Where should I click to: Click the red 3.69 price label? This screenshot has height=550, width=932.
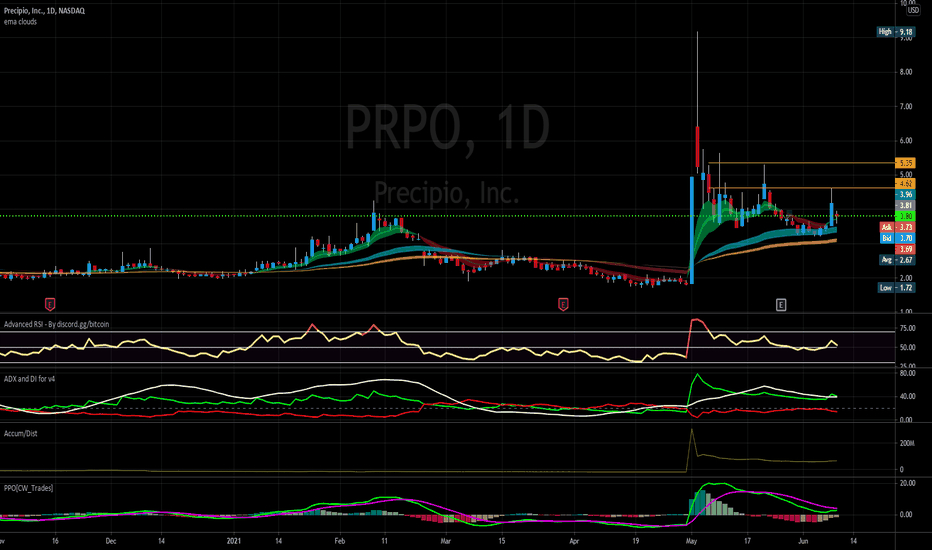(x=905, y=249)
